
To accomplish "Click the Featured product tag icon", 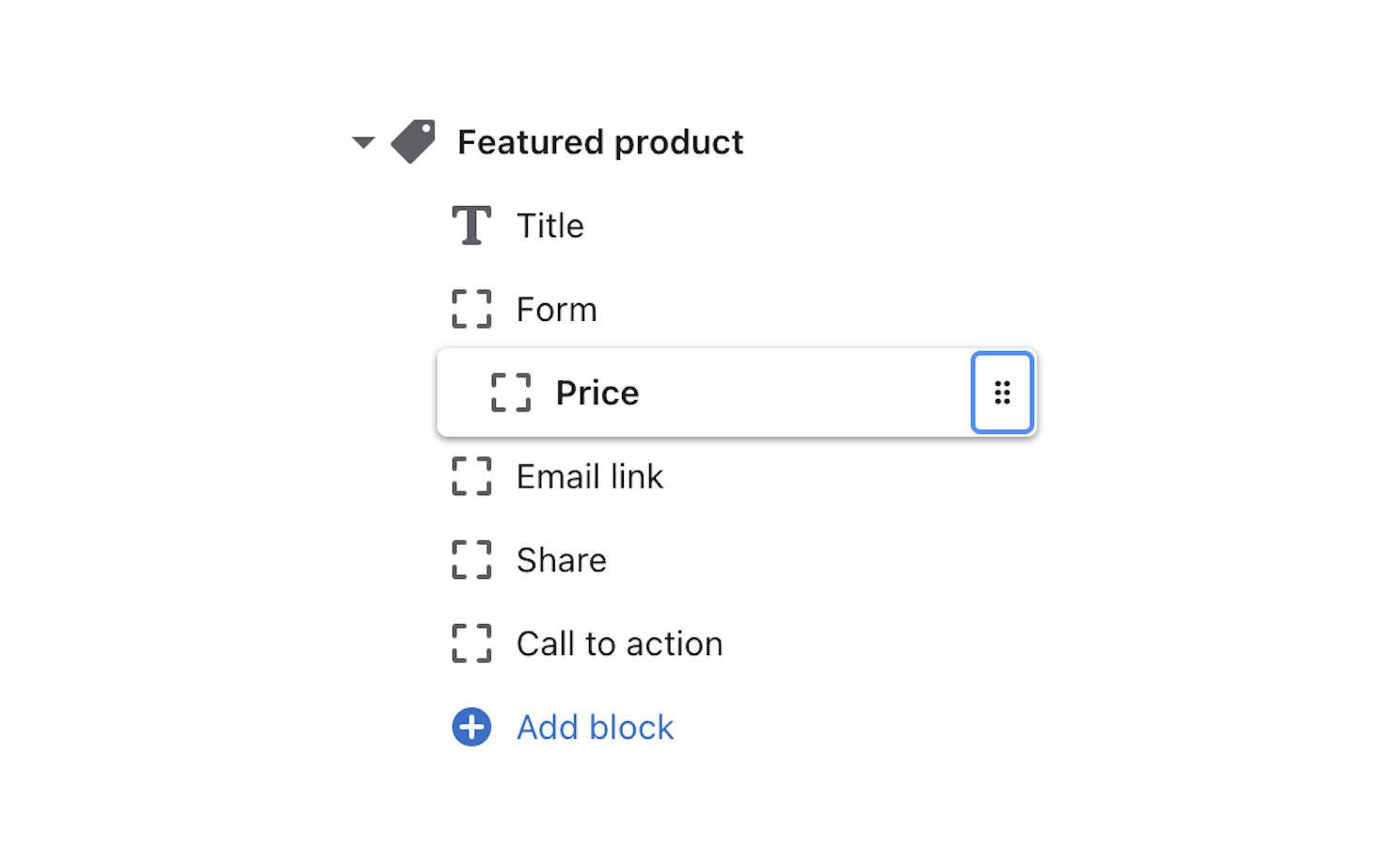I will pyautogui.click(x=413, y=142).
